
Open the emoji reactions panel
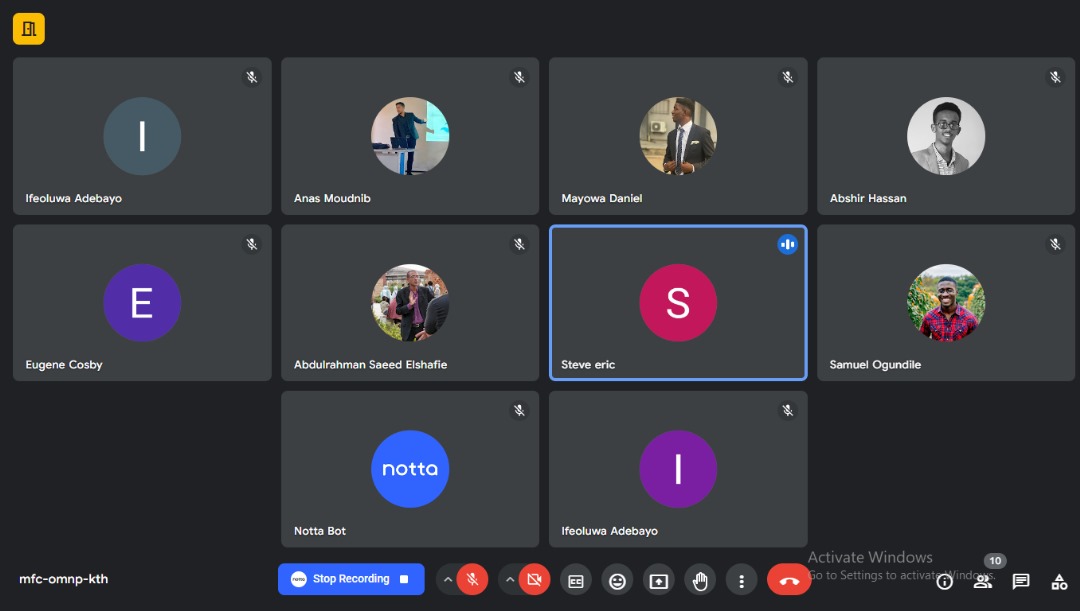(x=618, y=579)
